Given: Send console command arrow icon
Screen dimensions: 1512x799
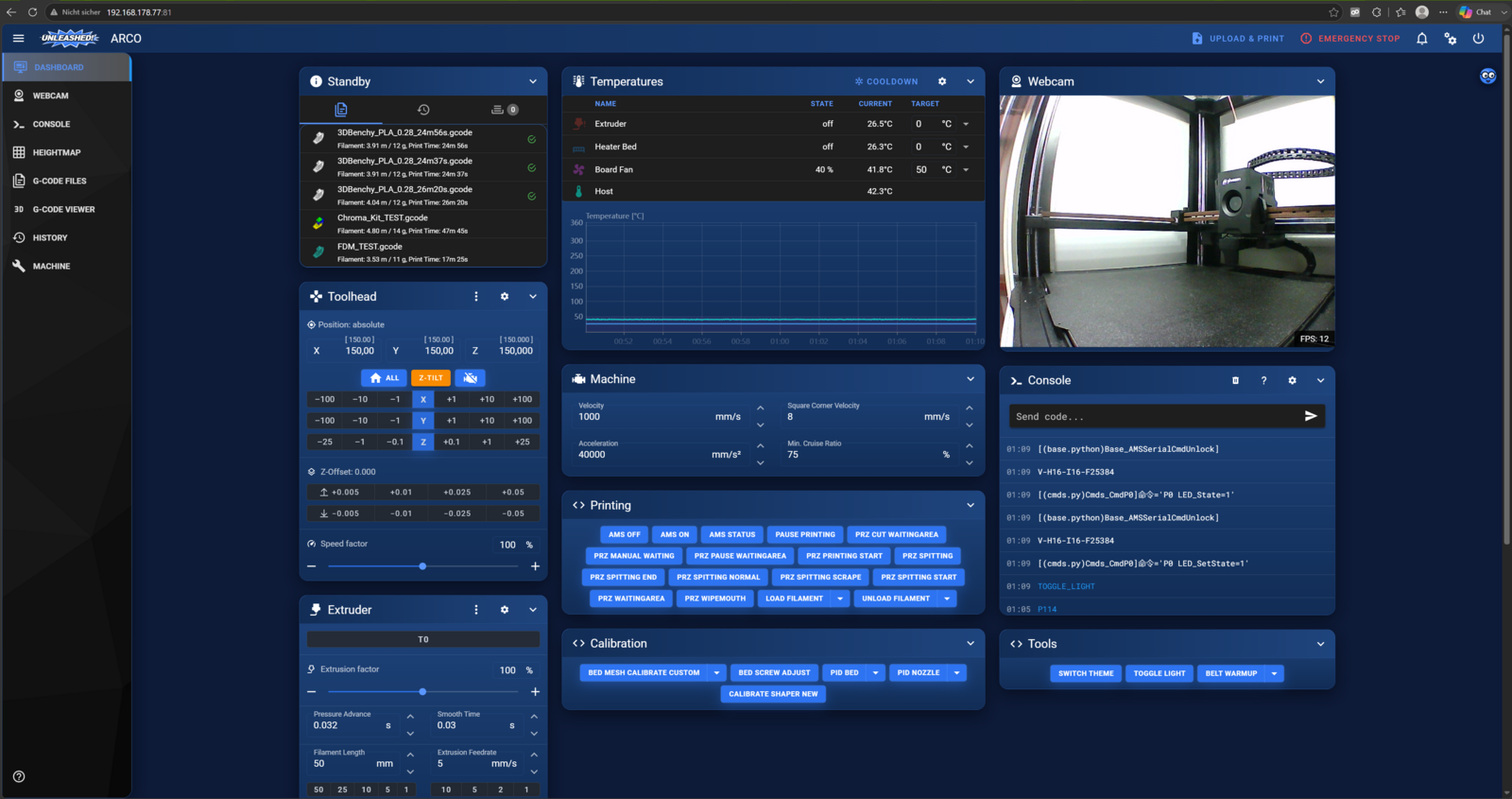Looking at the screenshot, I should (1311, 416).
